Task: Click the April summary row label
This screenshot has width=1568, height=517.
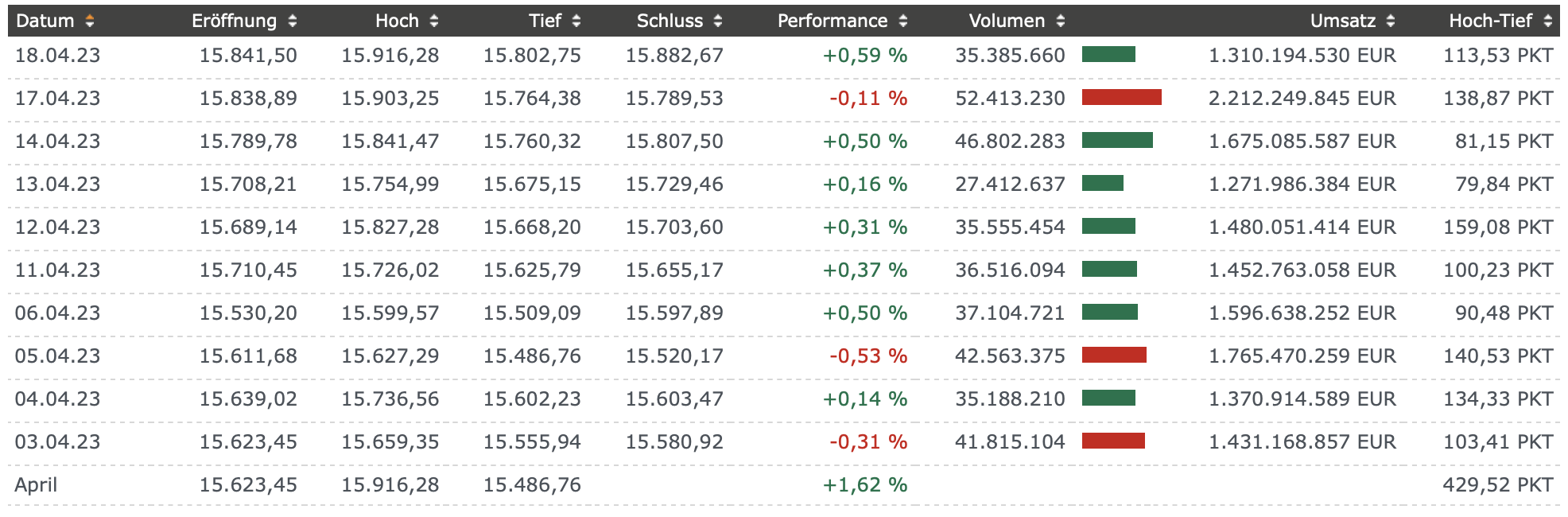Action: pos(36,485)
